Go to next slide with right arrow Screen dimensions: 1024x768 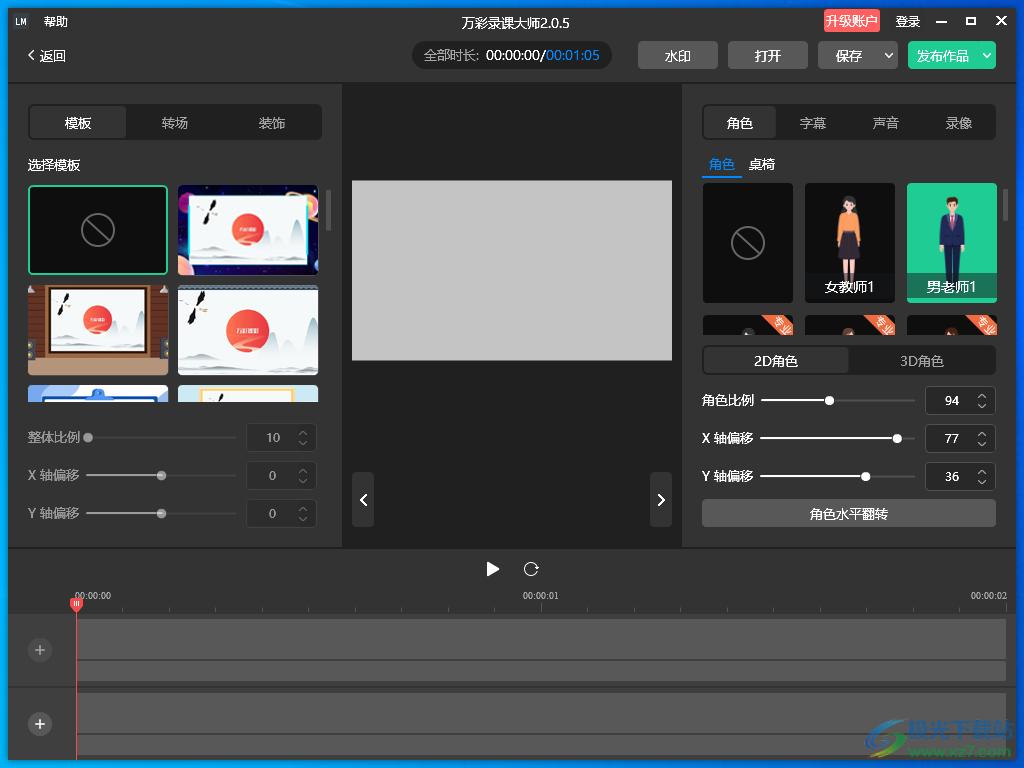pyautogui.click(x=661, y=499)
